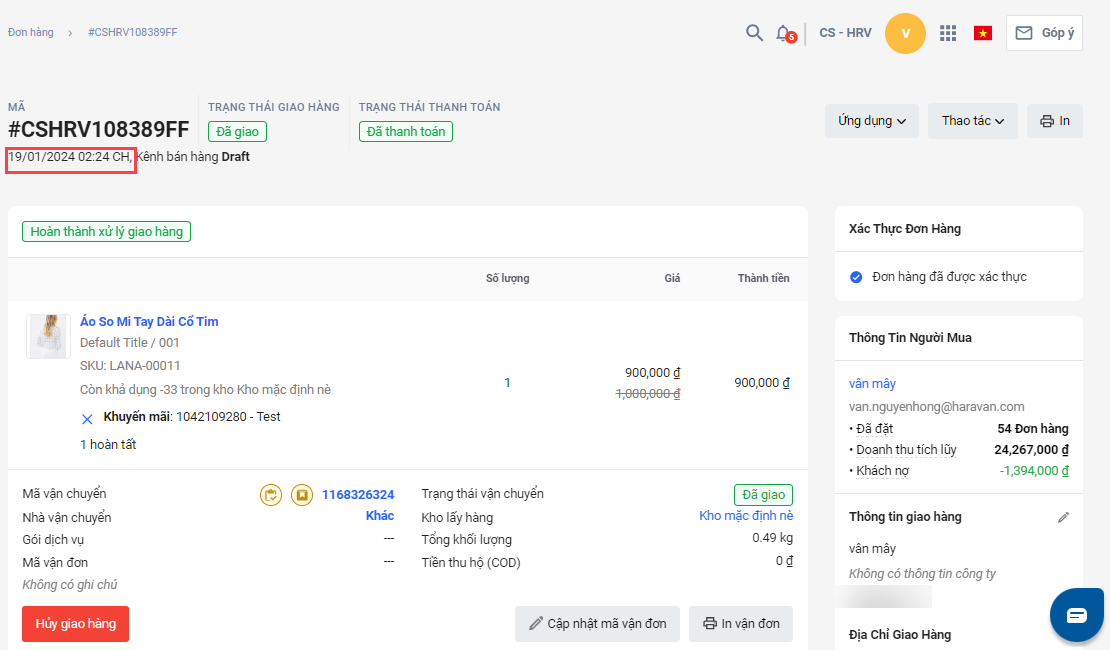Screen dimensions: 1110x650
Task: Open tracking number 1168326324 link
Action: (x=357, y=494)
